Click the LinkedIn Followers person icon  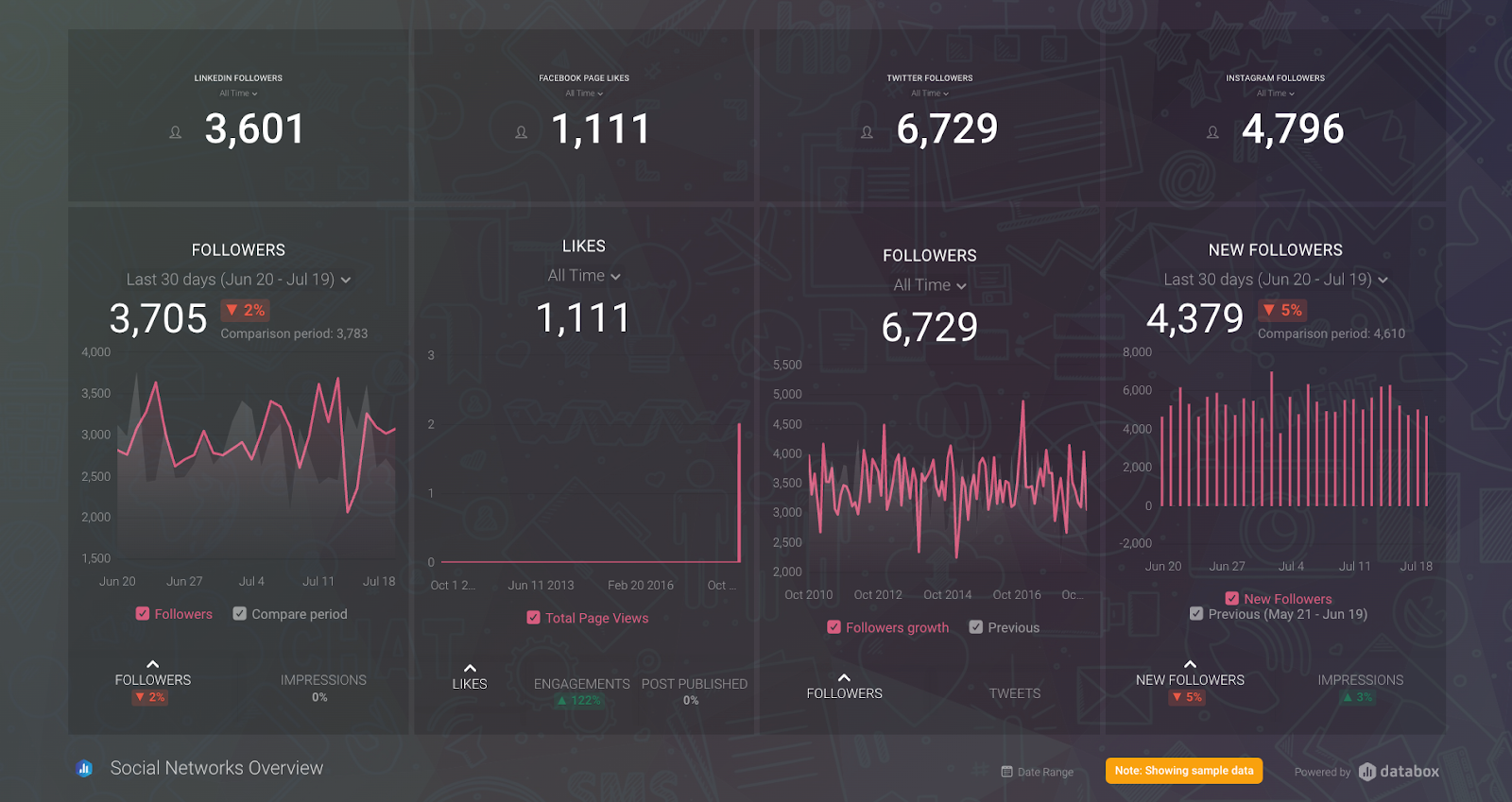tap(175, 132)
